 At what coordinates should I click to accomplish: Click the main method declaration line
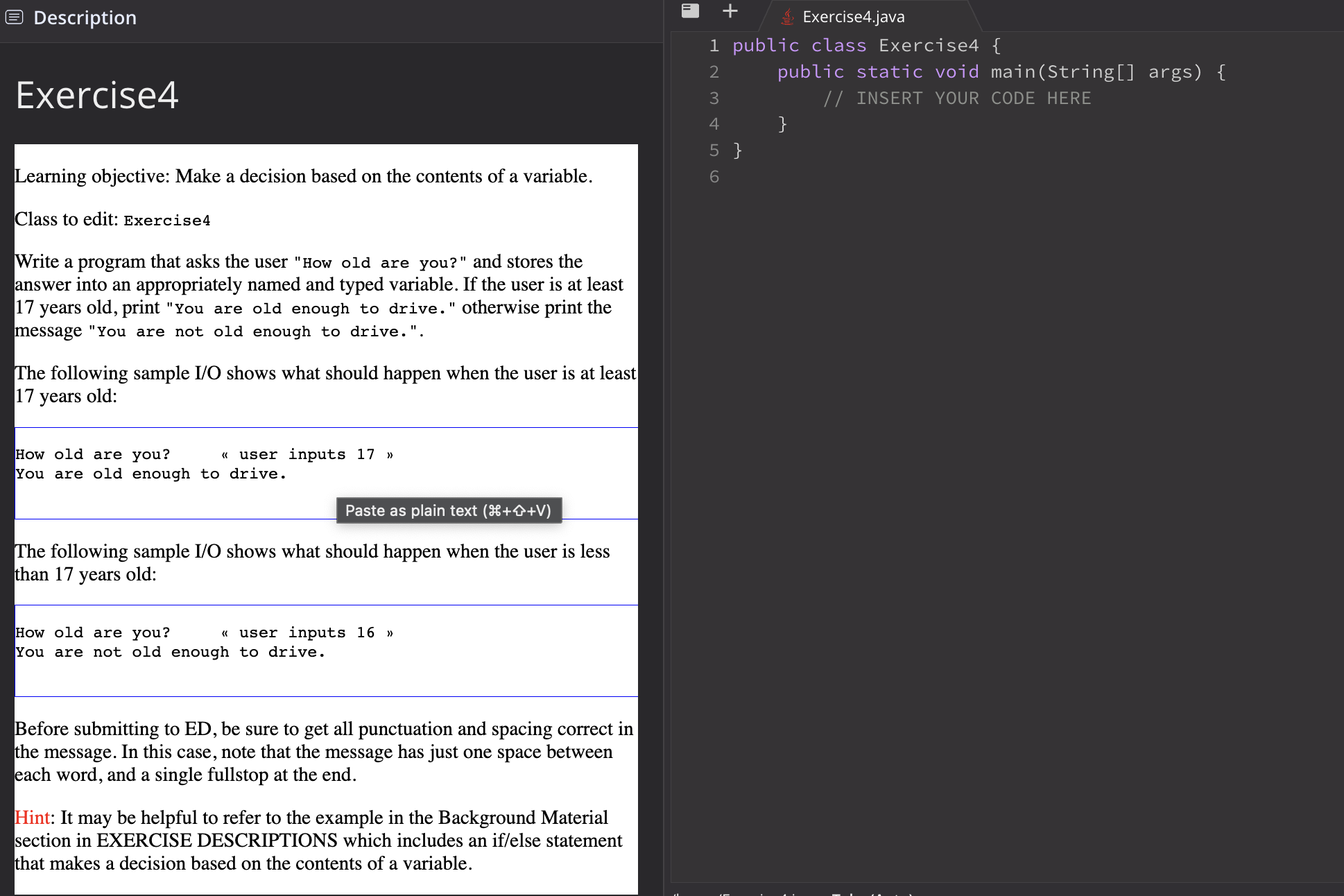point(1000,72)
